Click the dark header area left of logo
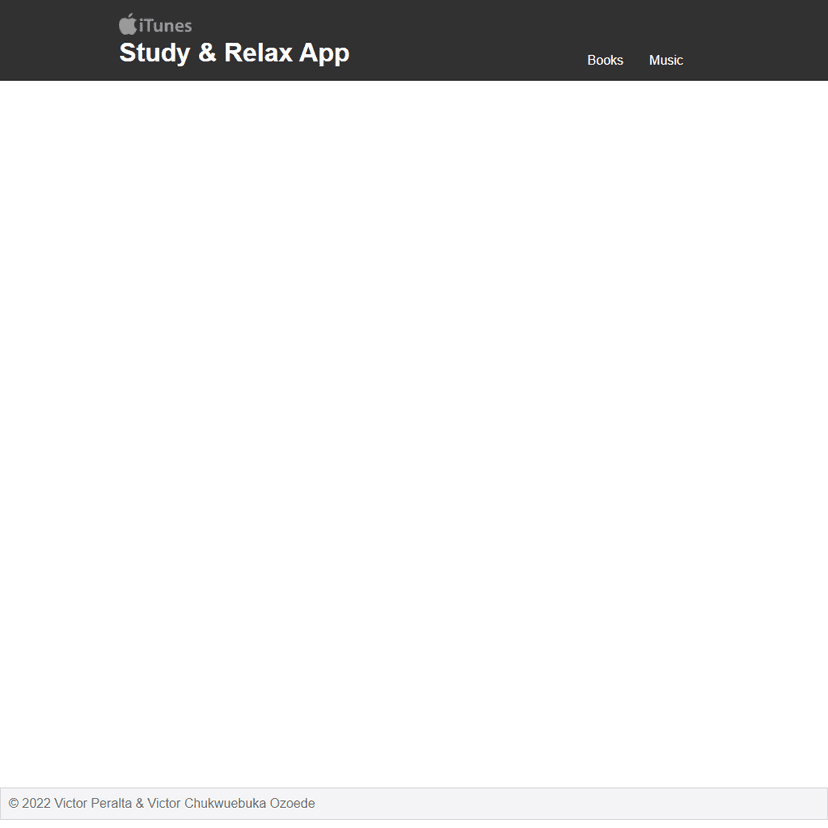The height and width of the screenshot is (828, 828). (x=55, y=40)
